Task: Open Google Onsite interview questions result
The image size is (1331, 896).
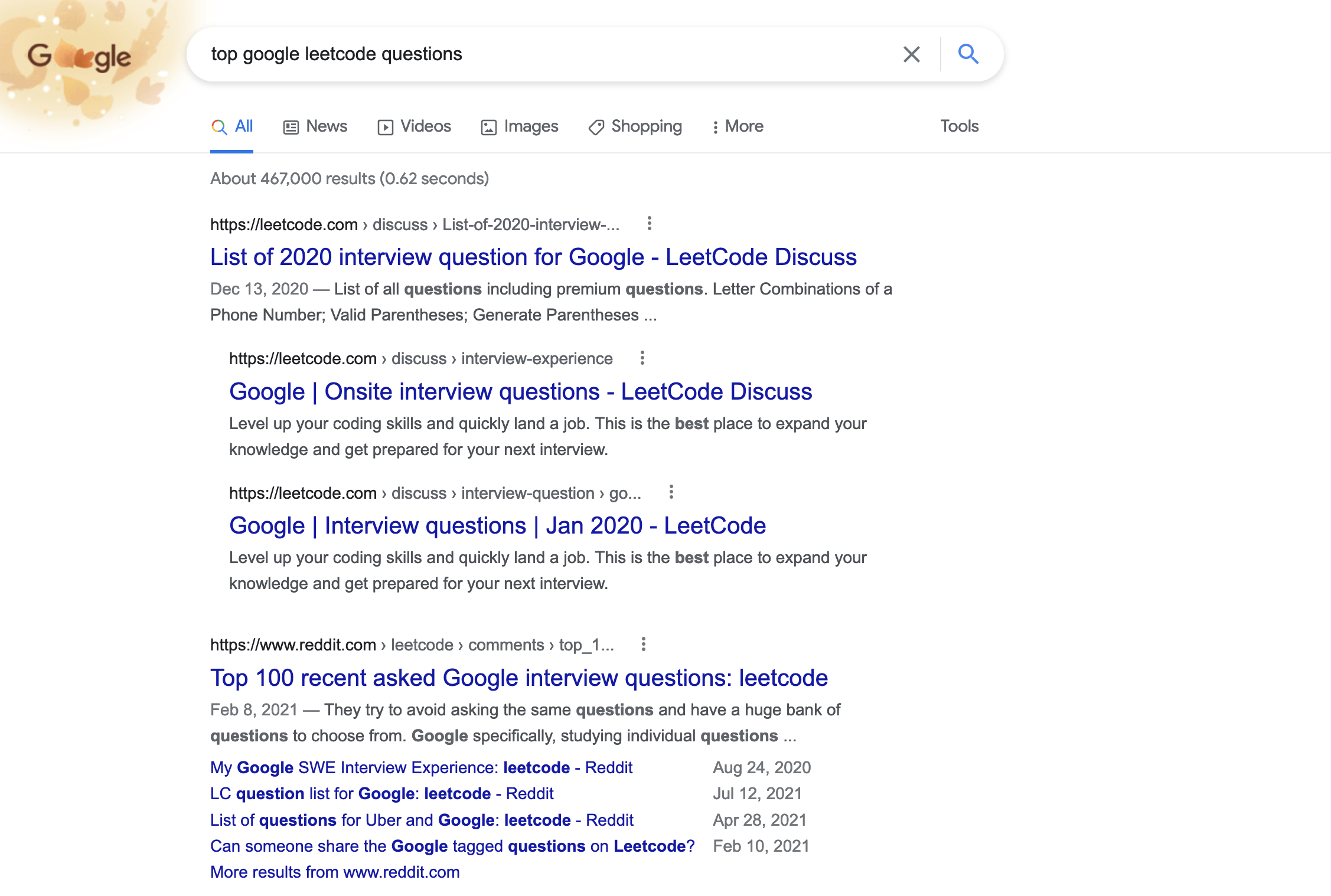Action: (x=520, y=392)
